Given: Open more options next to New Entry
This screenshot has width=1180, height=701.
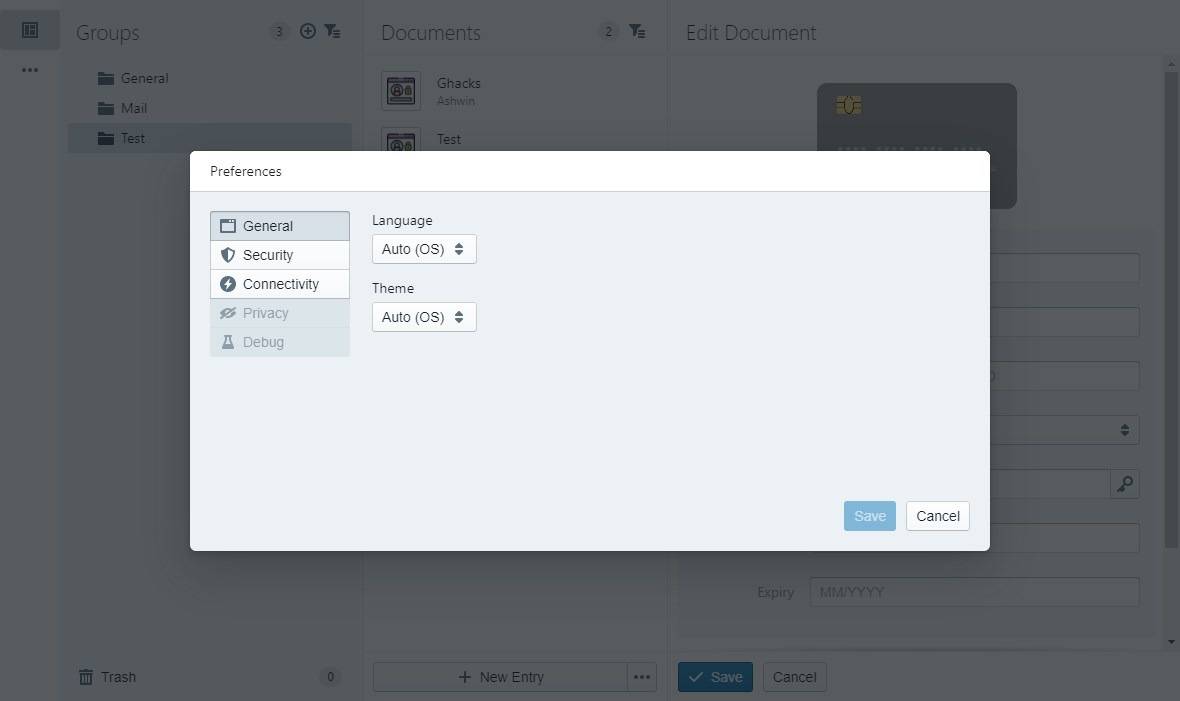Looking at the screenshot, I should [641, 677].
